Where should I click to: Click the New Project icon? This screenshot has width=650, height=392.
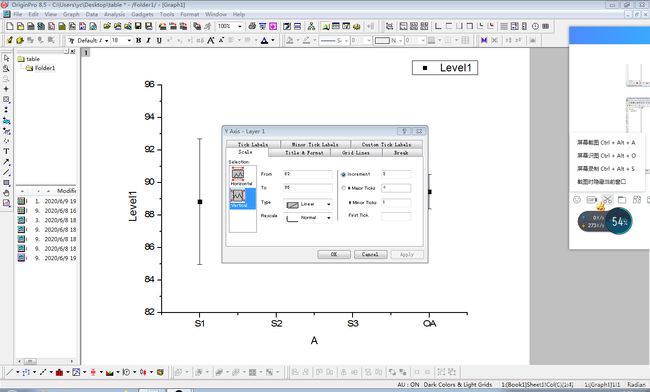coord(10,26)
